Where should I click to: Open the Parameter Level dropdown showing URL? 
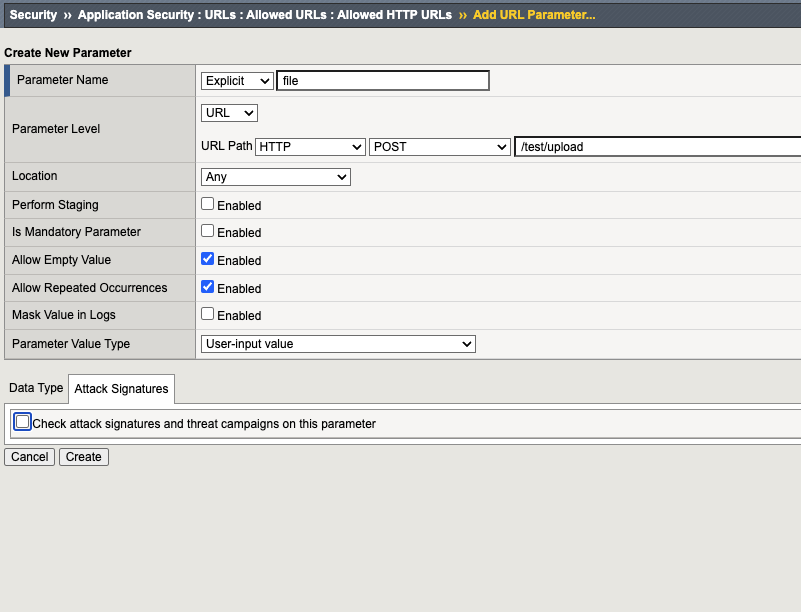coord(228,113)
